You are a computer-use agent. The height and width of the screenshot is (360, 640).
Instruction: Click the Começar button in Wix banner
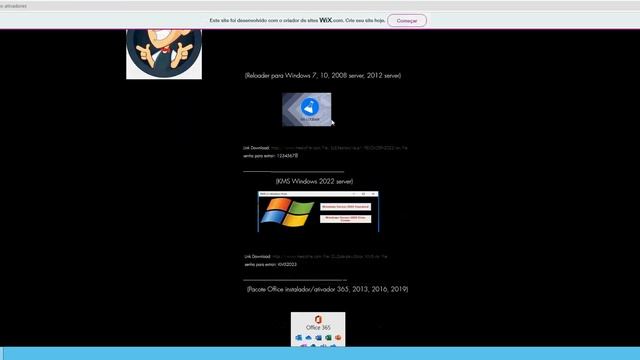coord(407,20)
